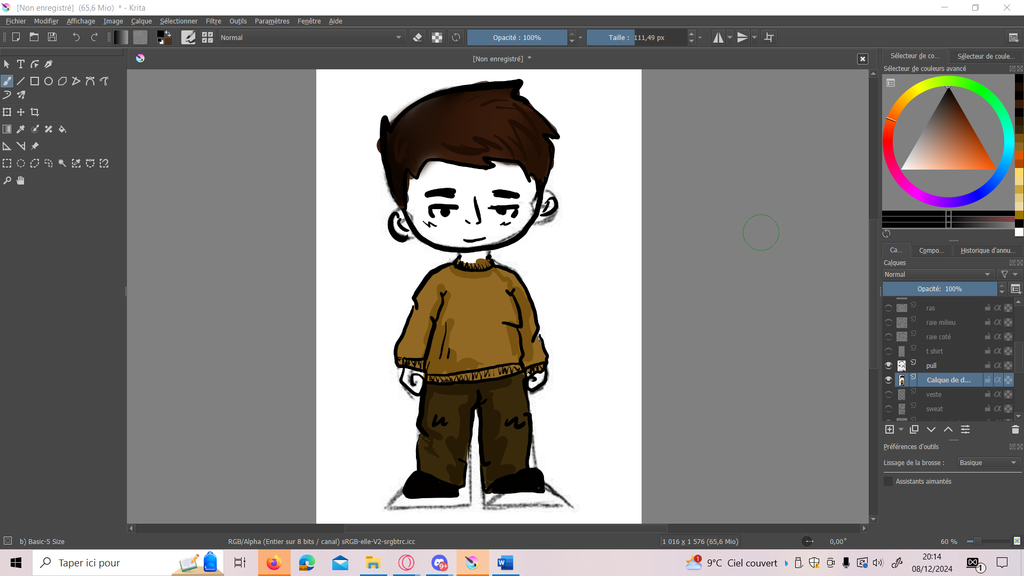Open the Calque menu

click(141, 21)
